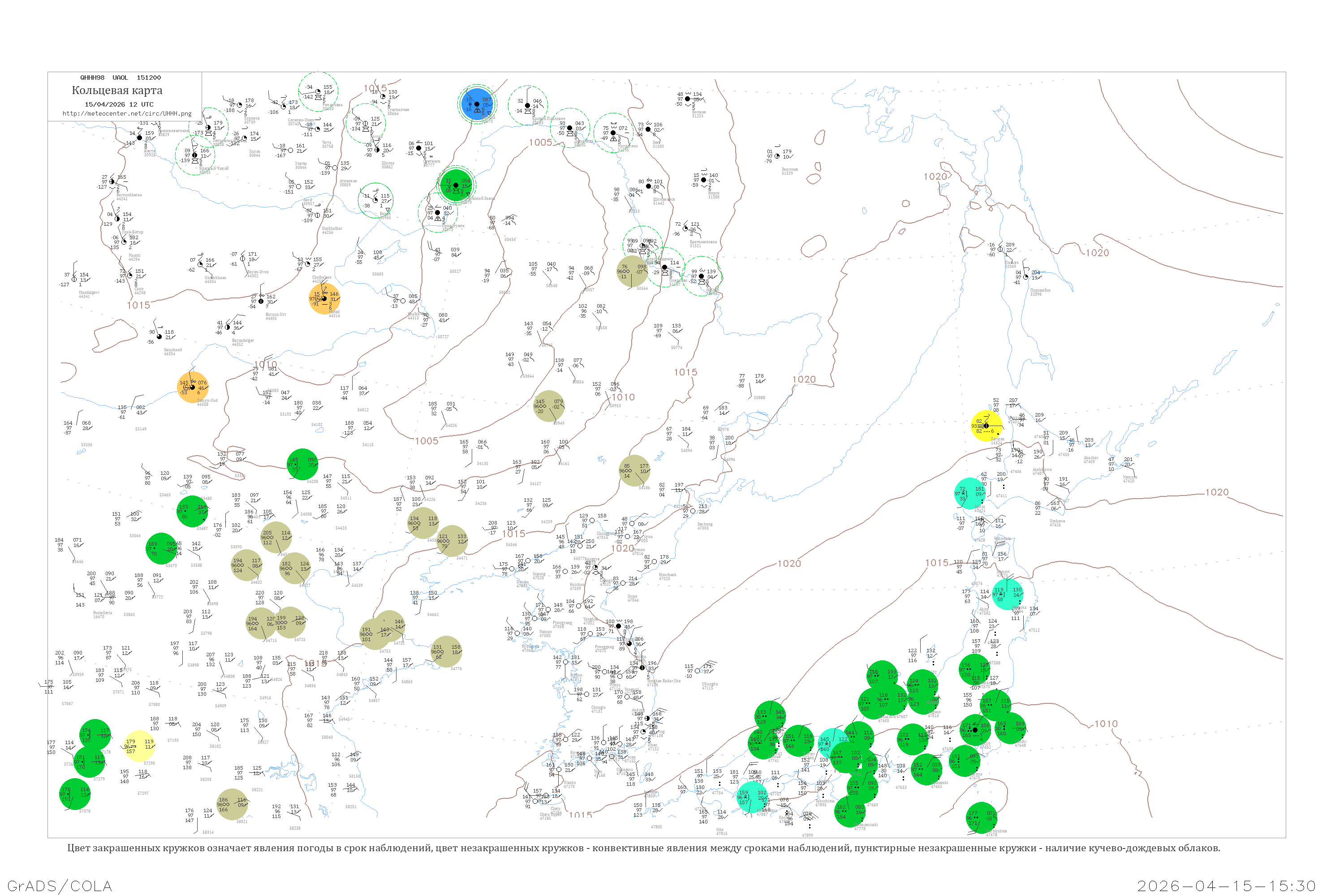Screen dimensions: 1344x896
Task: Click the pale yellow station circle at bottom-left
Action: pos(139,746)
